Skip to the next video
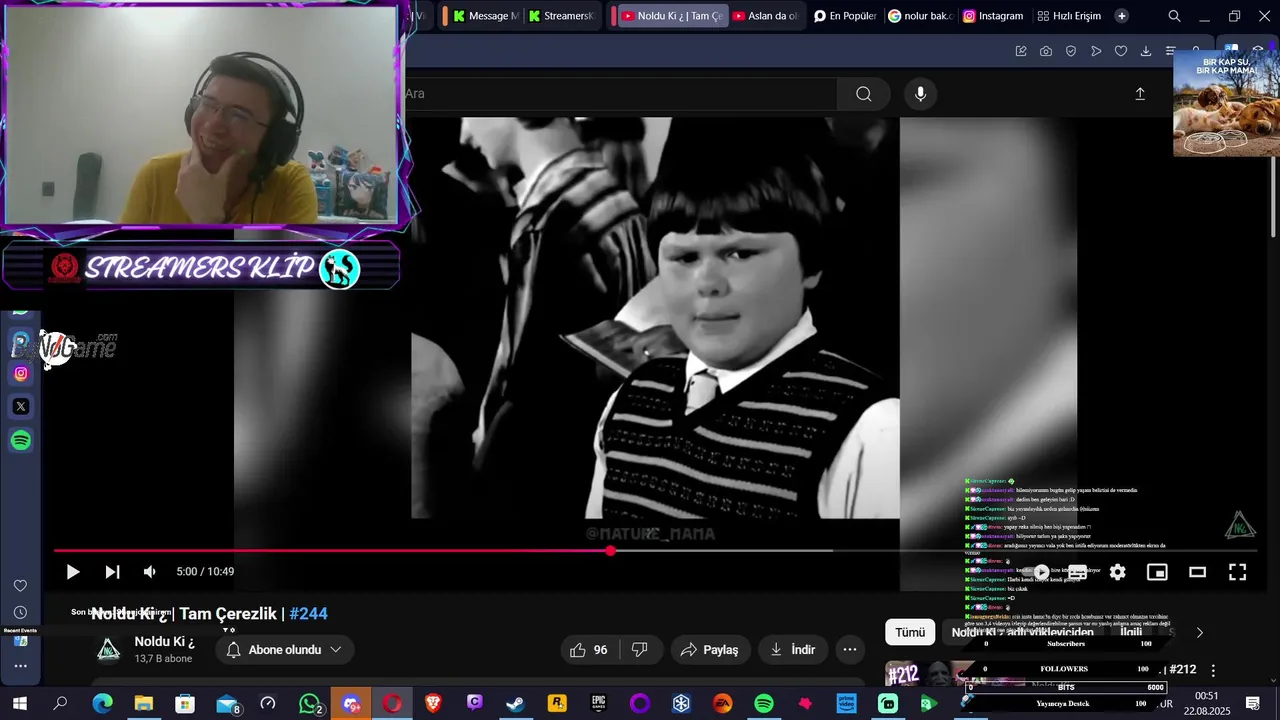The height and width of the screenshot is (720, 1280). point(112,572)
